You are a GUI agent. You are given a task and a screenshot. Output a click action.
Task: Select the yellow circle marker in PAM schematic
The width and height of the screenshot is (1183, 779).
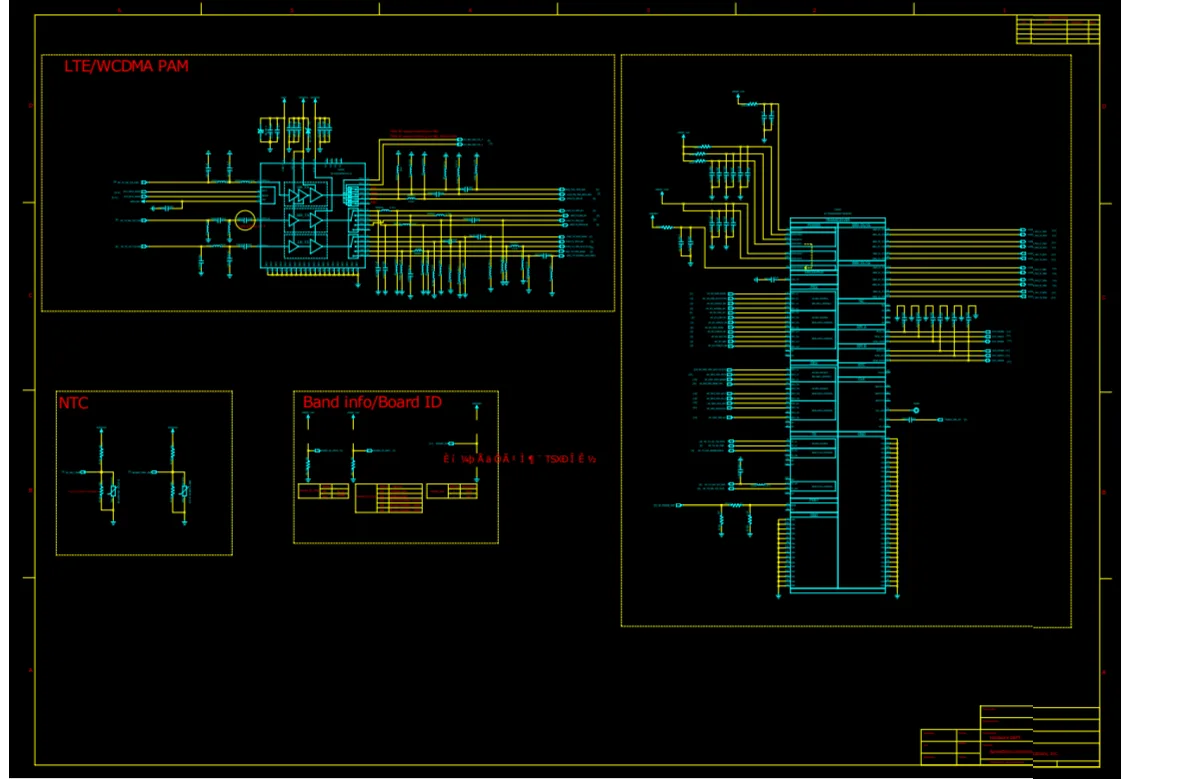244,220
